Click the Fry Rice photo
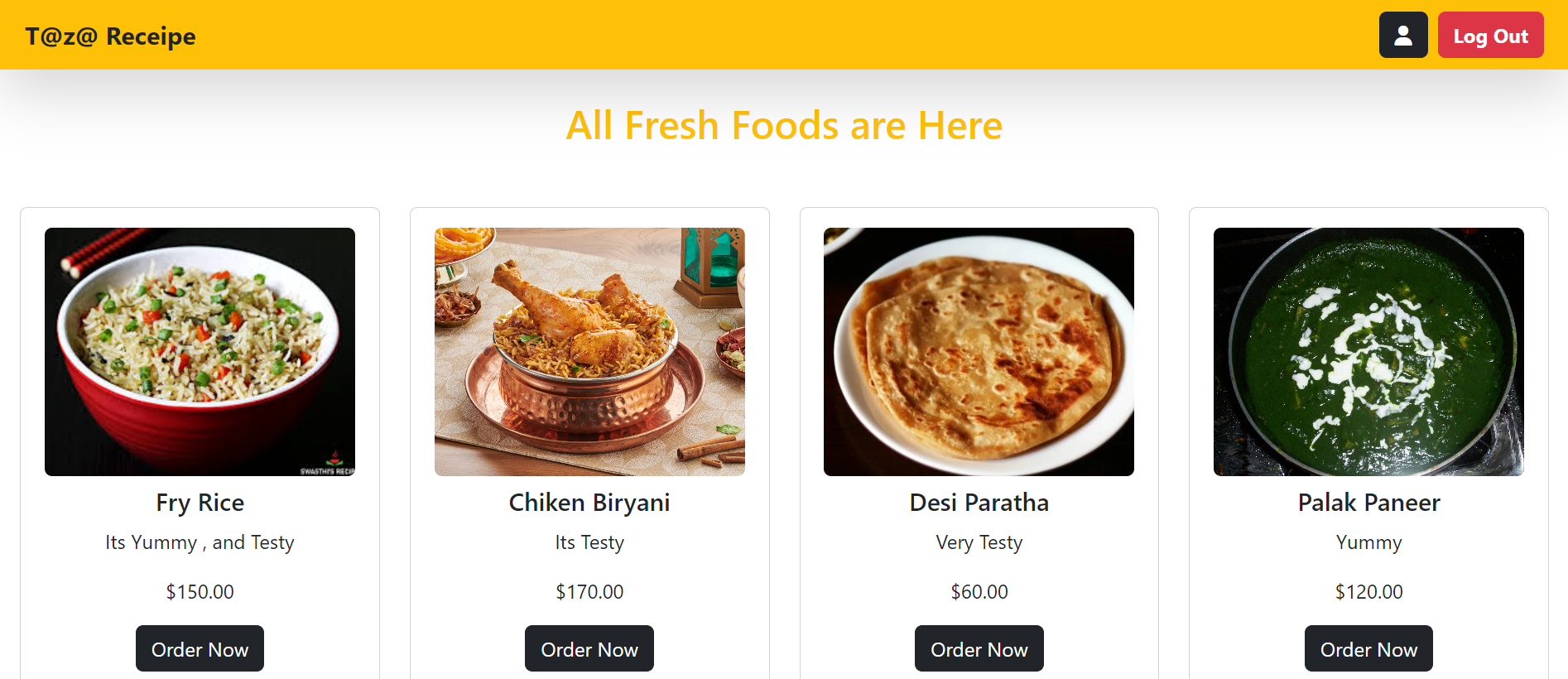The image size is (1568, 679). point(200,351)
